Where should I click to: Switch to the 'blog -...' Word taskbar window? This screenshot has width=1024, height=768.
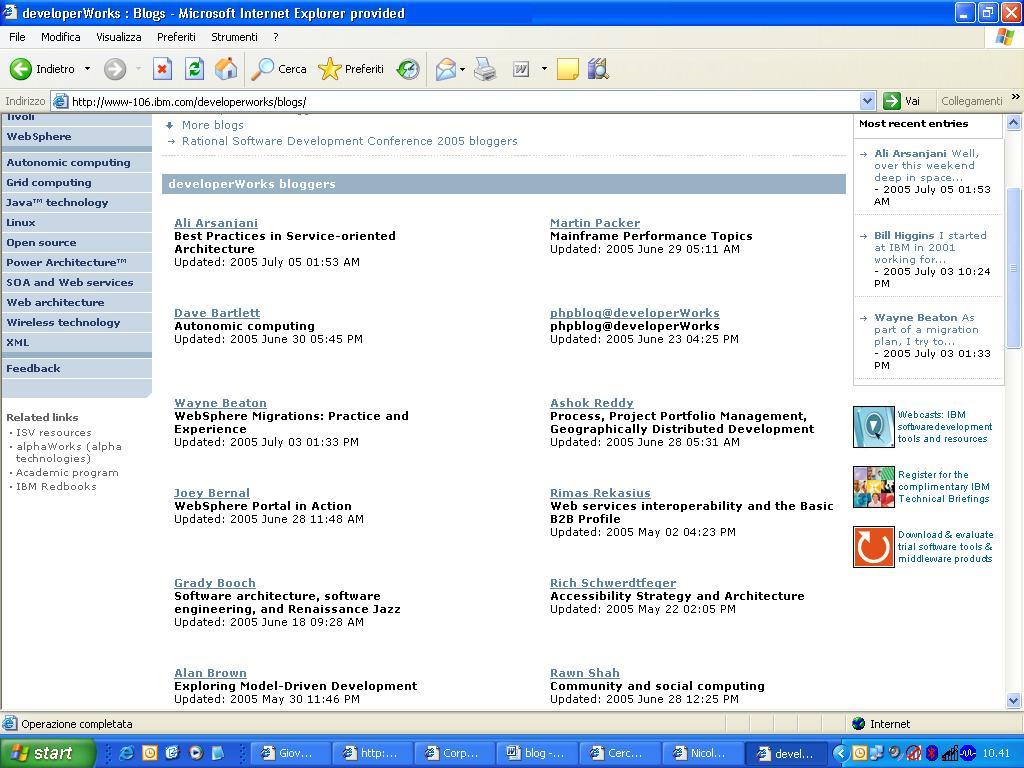click(x=536, y=753)
